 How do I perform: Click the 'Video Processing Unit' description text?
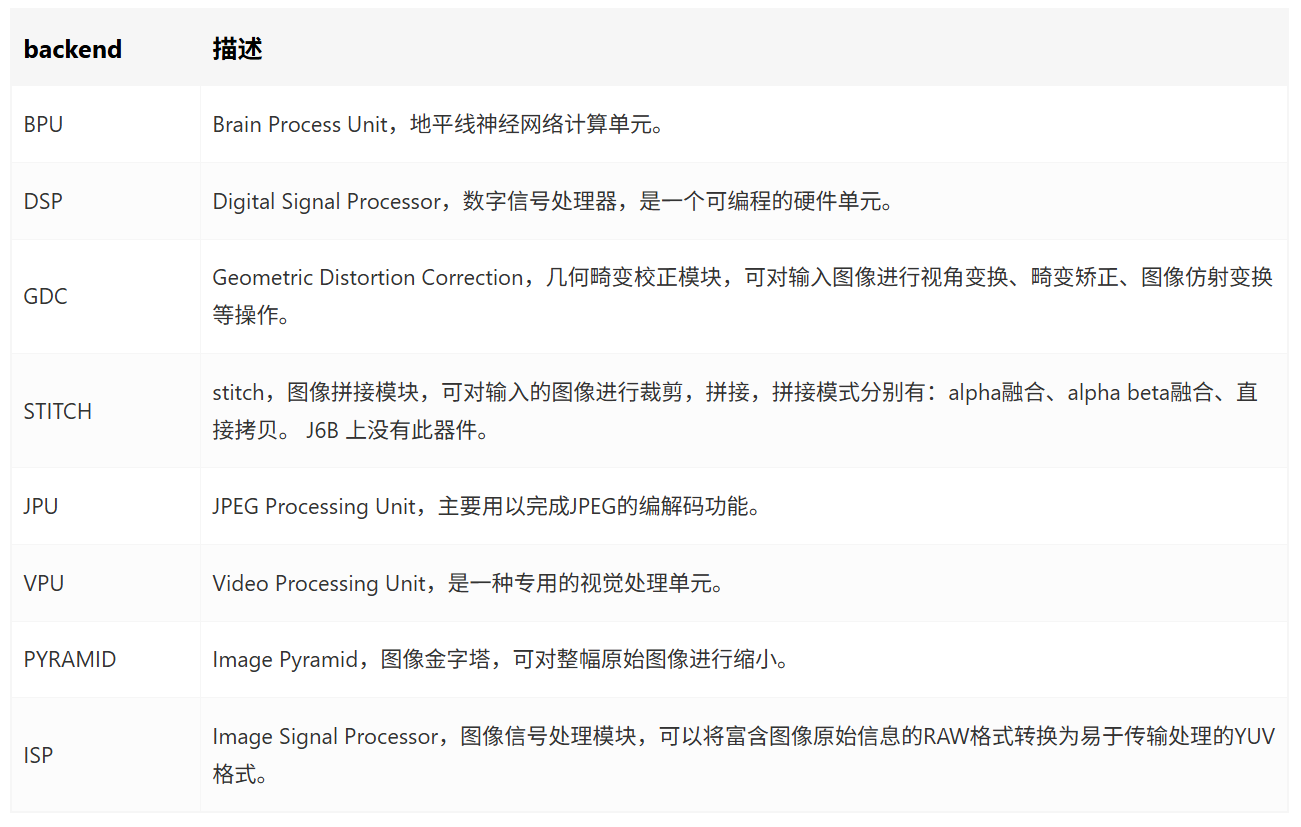320,583
